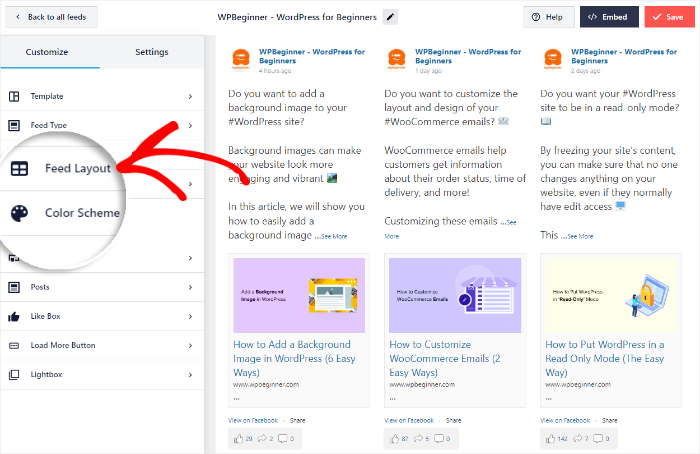The height and width of the screenshot is (454, 700).
Task: Click the Load More Button icon
Action: pos(14,345)
